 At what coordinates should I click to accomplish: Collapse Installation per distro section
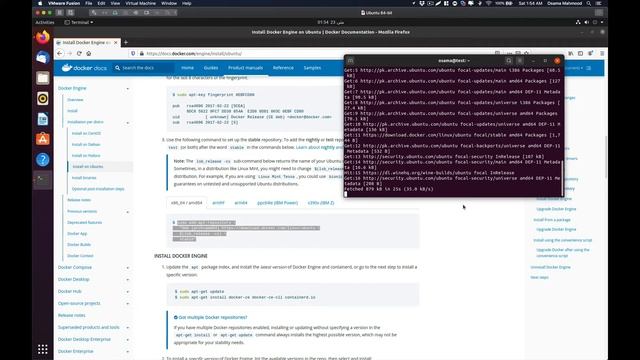(x=127, y=122)
